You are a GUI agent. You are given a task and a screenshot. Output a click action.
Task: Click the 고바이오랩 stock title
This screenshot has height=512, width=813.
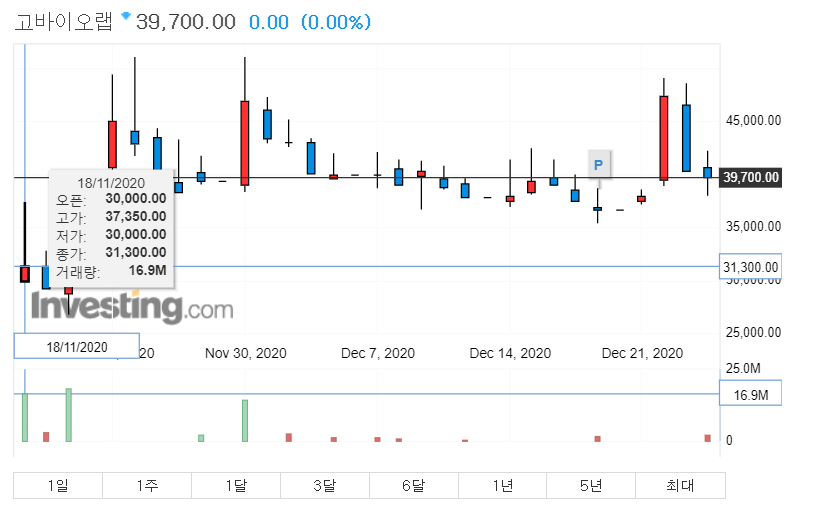(63, 22)
